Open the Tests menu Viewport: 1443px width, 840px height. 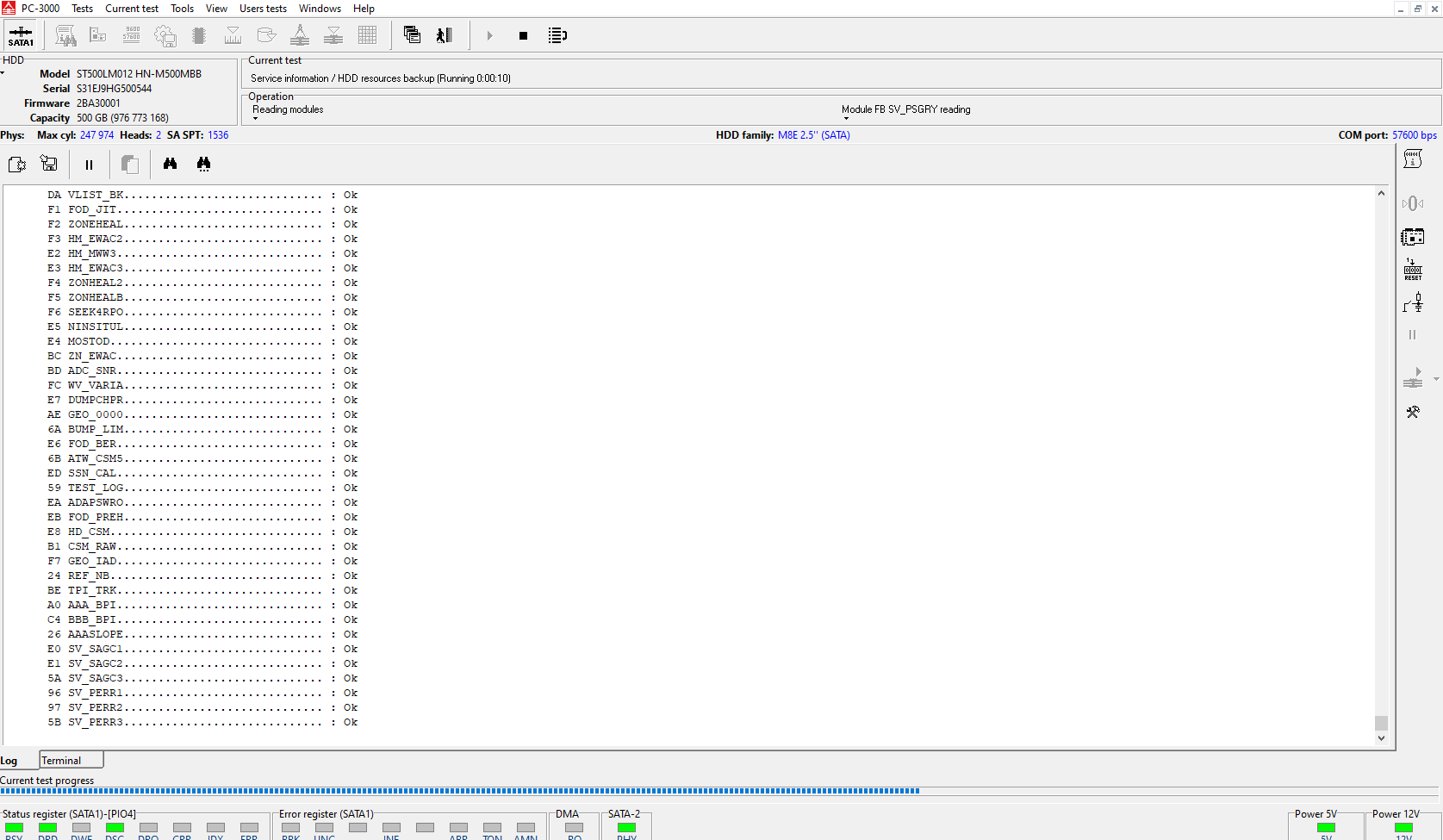point(82,9)
